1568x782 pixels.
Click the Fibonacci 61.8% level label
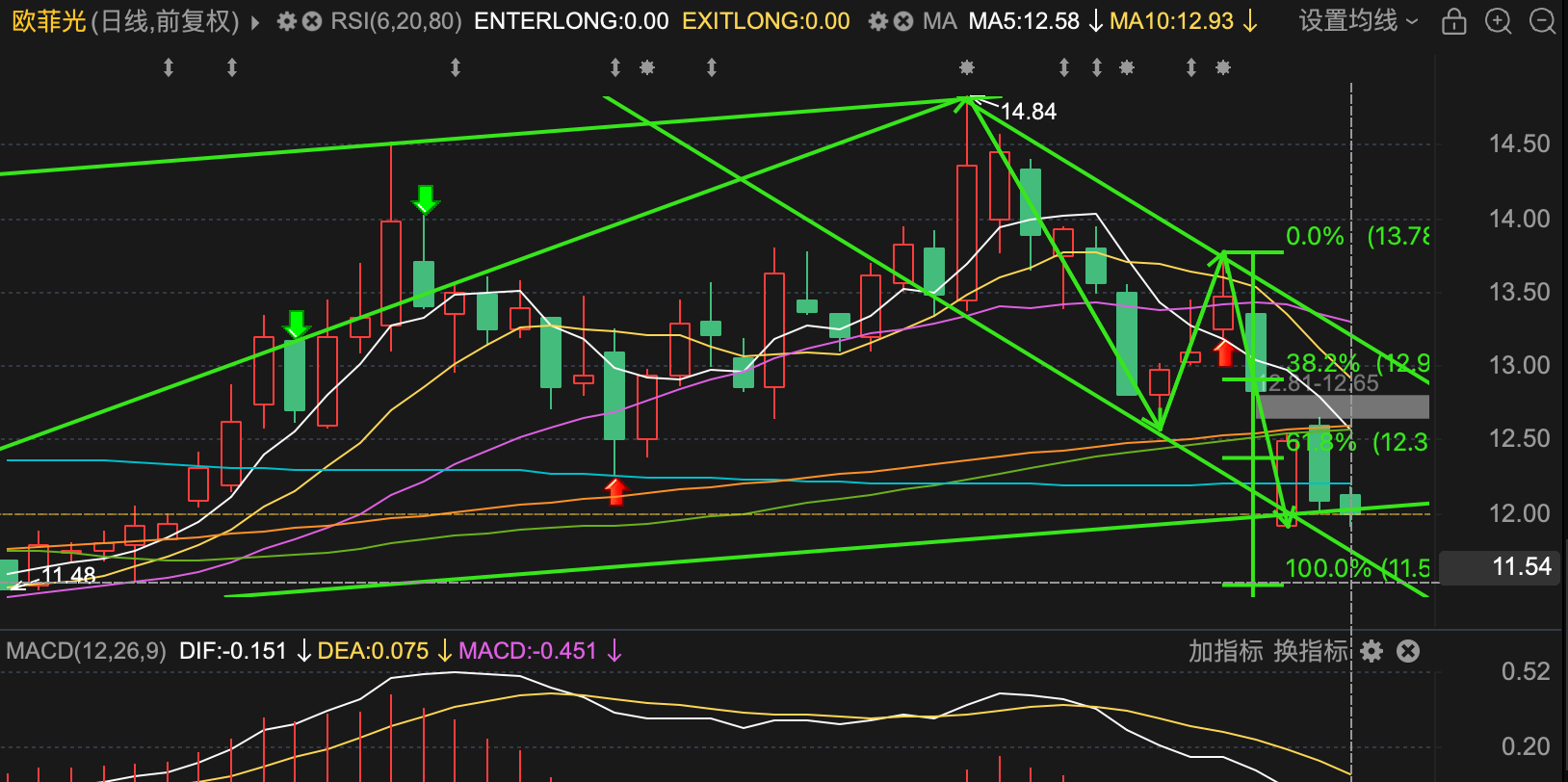point(1321,442)
